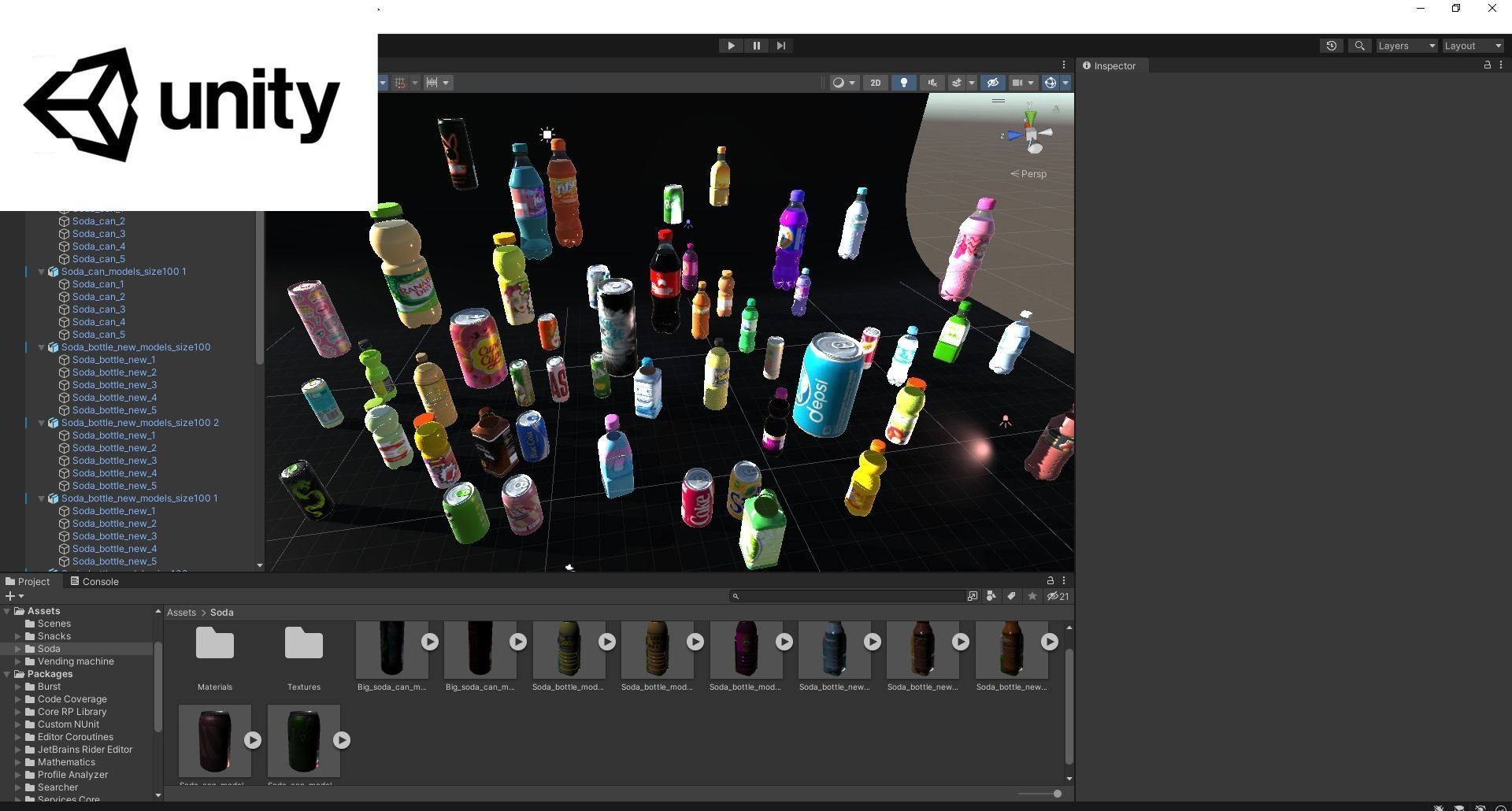1512x811 pixels.
Task: Expand the Snacks folder arrow
Action: click(18, 636)
